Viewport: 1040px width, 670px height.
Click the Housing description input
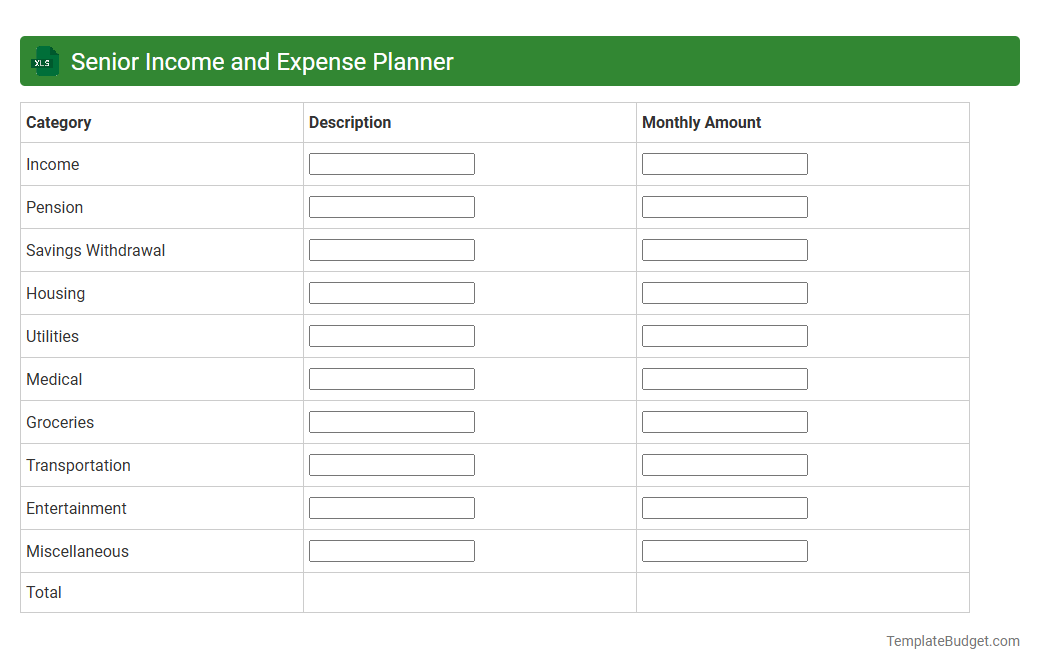392,292
